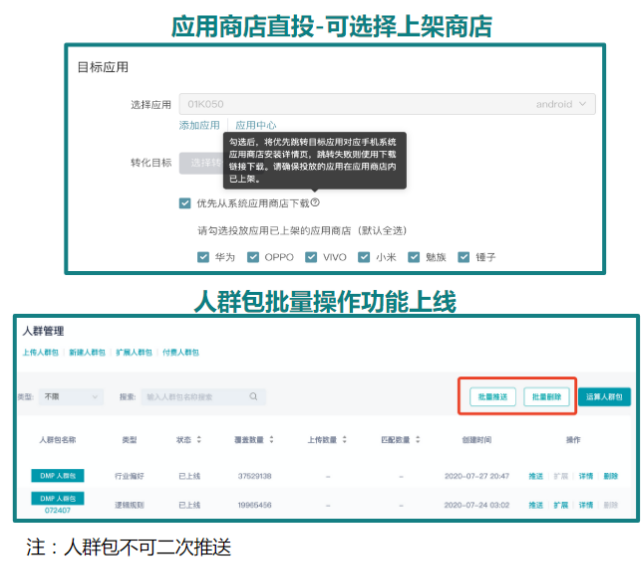Click the 创建时间 column header
643x572 pixels.
pos(477,440)
